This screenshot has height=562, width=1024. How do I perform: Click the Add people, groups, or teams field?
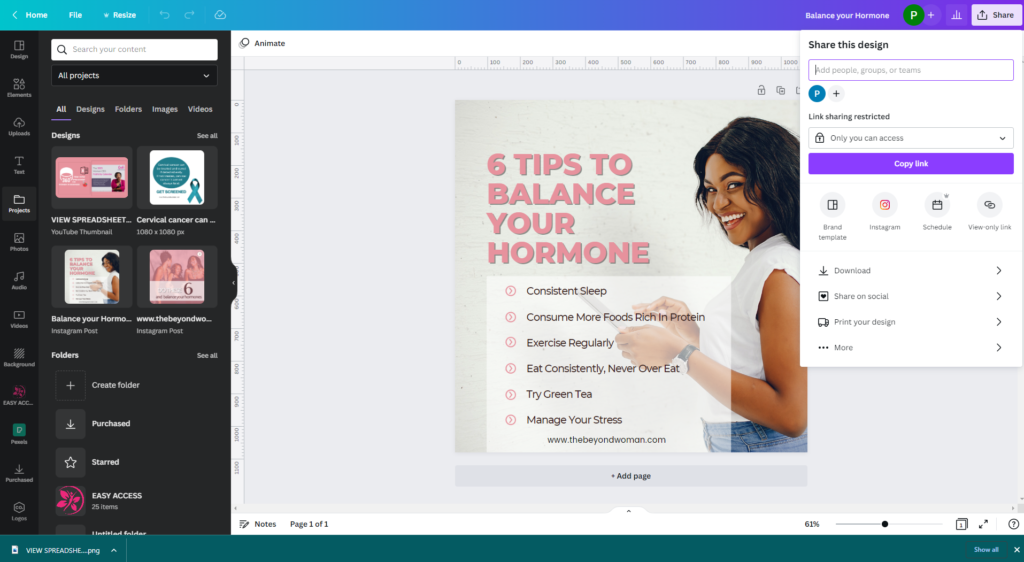tap(910, 70)
